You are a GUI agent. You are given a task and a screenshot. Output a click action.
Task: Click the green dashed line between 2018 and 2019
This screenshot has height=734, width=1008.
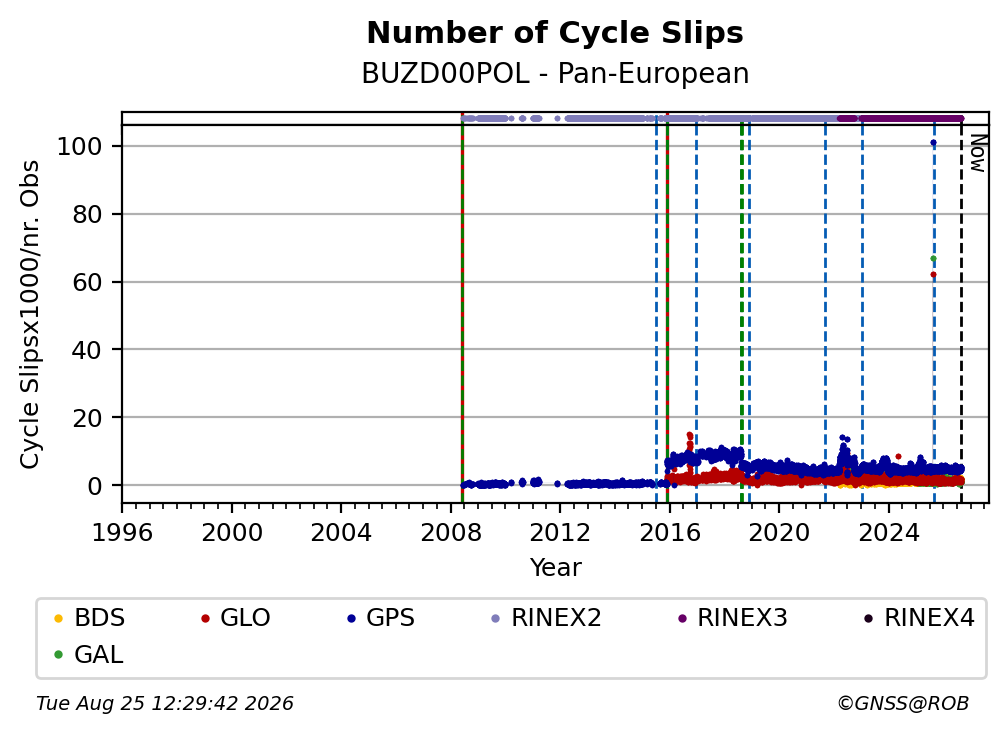pos(742,309)
